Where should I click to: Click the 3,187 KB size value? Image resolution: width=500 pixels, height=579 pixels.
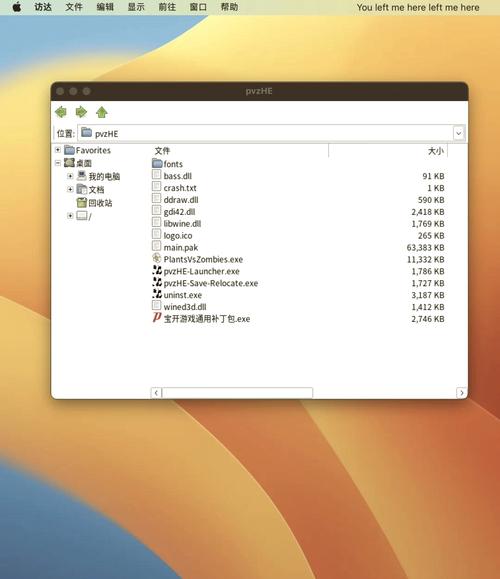428,295
